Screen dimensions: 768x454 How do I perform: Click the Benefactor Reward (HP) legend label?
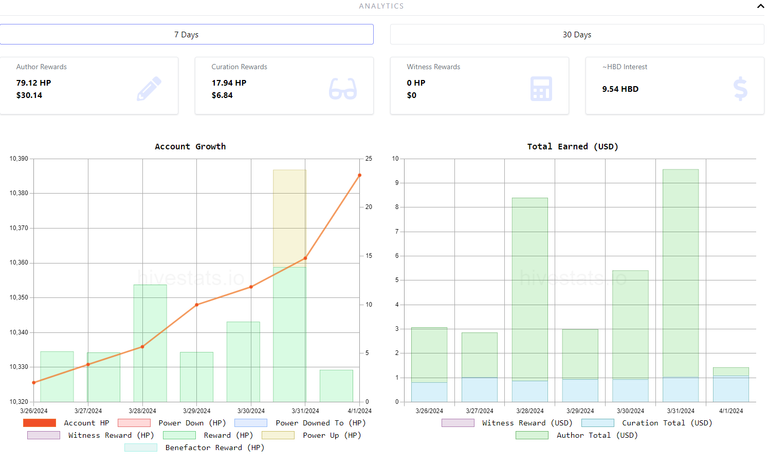click(215, 447)
